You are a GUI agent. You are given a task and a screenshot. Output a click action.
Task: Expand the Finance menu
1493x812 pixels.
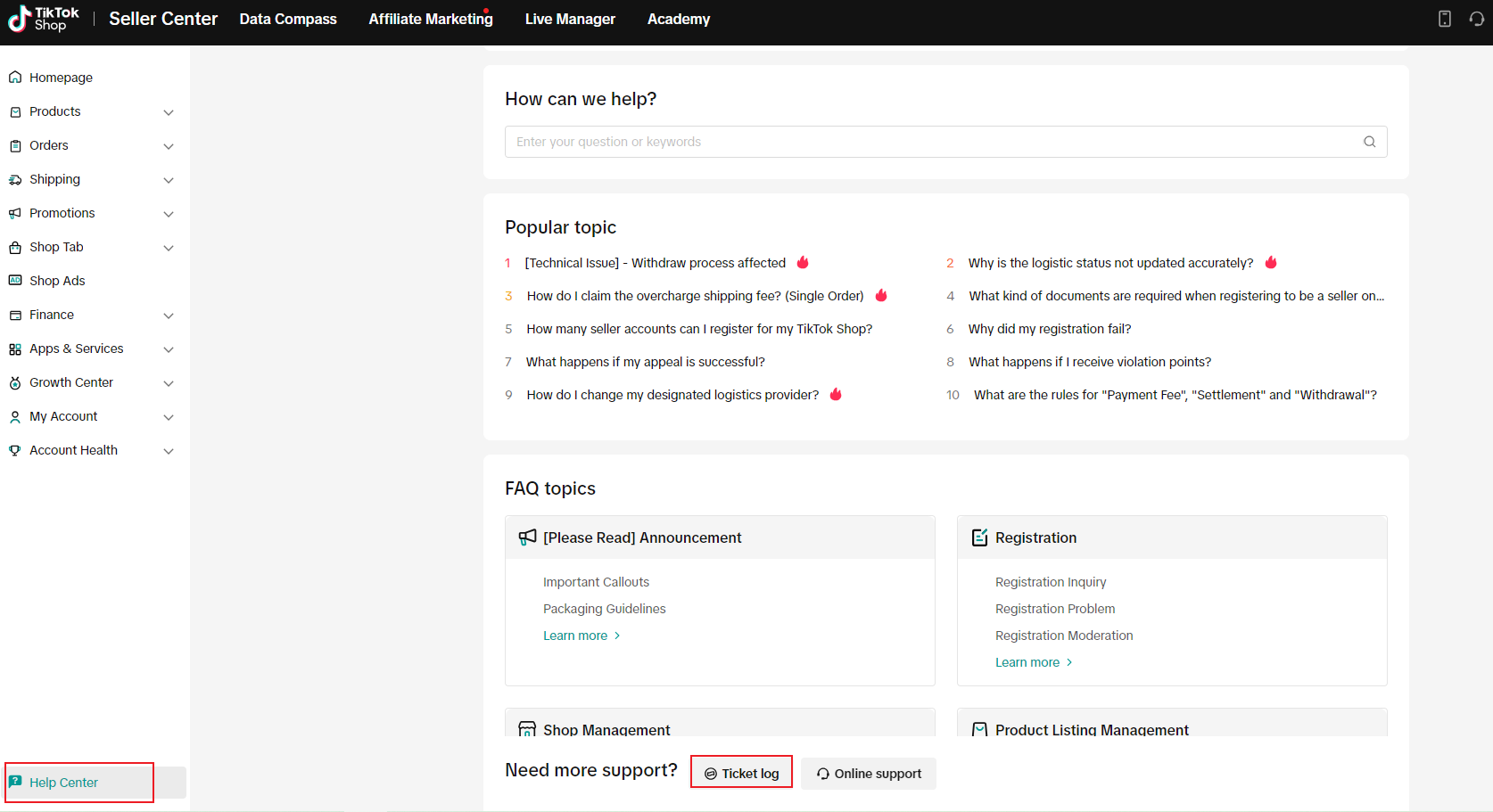tap(169, 315)
